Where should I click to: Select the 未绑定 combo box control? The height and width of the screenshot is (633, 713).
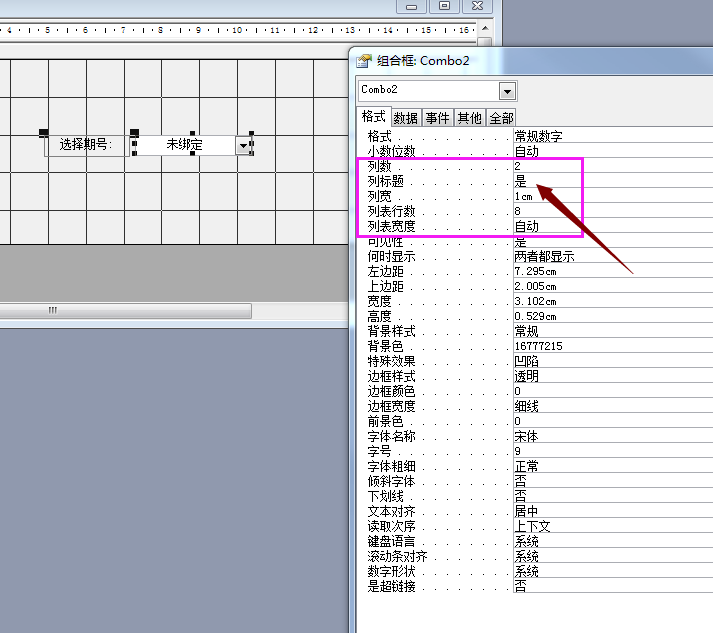[x=184, y=145]
